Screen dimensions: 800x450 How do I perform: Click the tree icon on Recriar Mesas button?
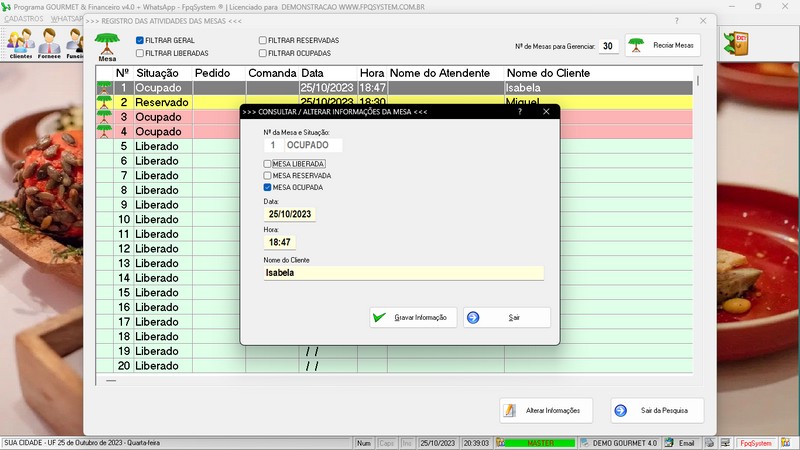(x=636, y=45)
